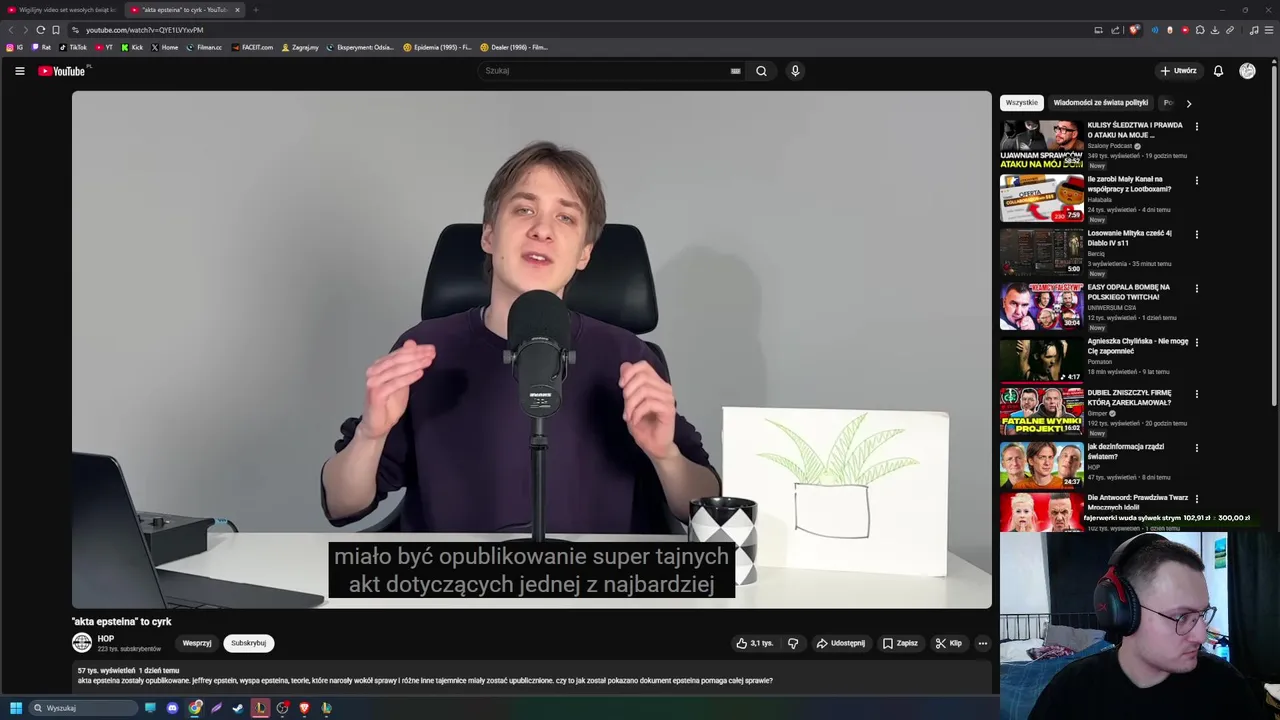The height and width of the screenshot is (720, 1280).
Task: Click Windows taskbar Wyszukaj search box
Action: (x=84, y=708)
